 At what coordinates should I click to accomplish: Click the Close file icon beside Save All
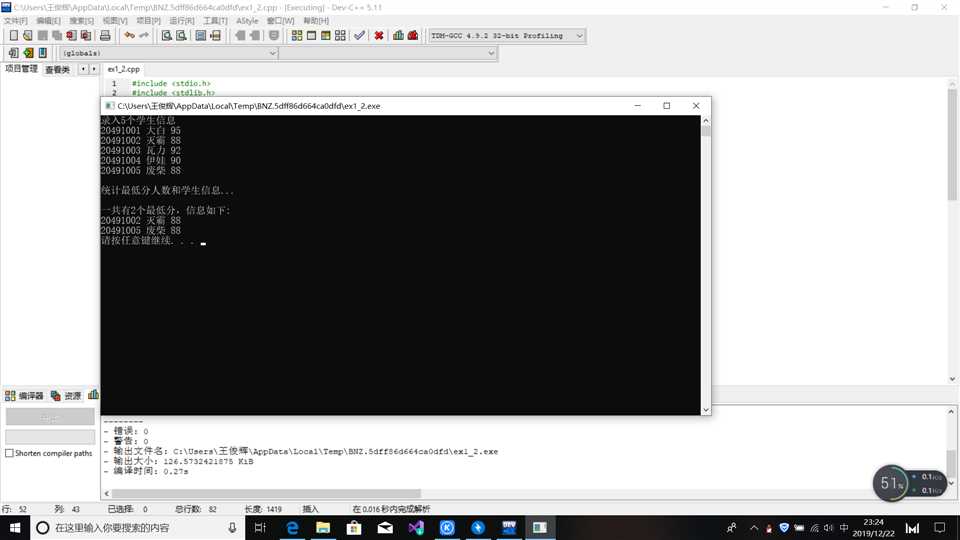click(72, 36)
